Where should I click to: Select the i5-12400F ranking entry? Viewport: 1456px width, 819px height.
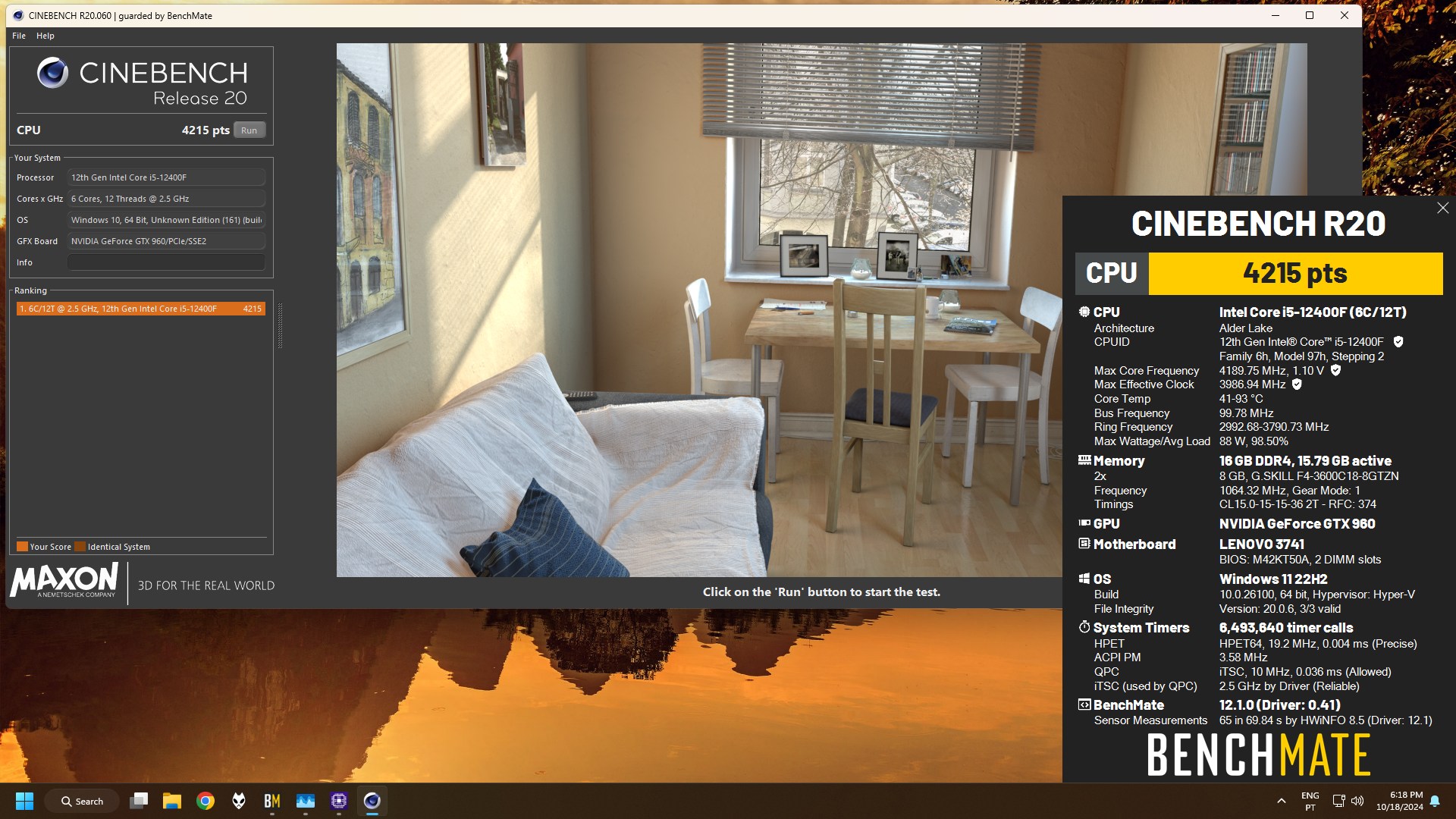coord(141,309)
